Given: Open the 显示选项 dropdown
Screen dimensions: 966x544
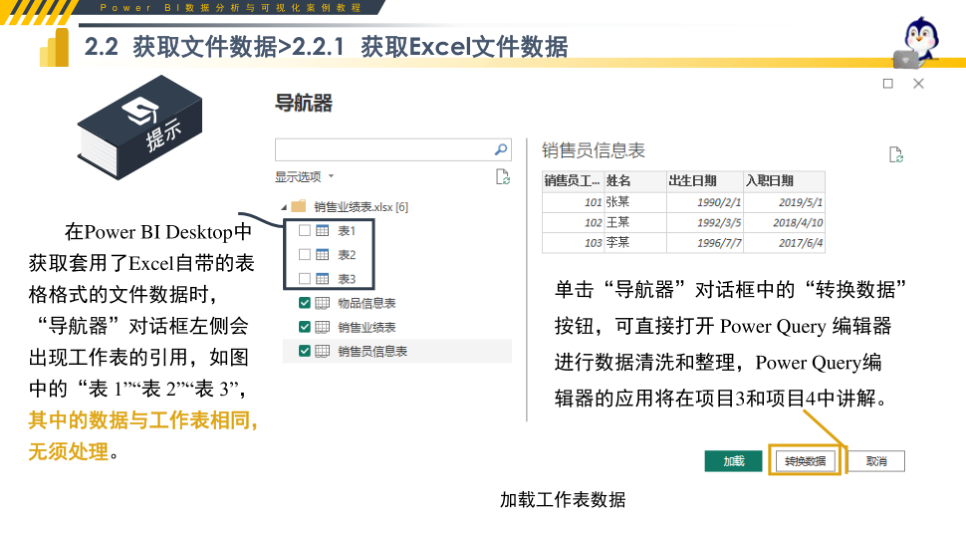Looking at the screenshot, I should [304, 177].
